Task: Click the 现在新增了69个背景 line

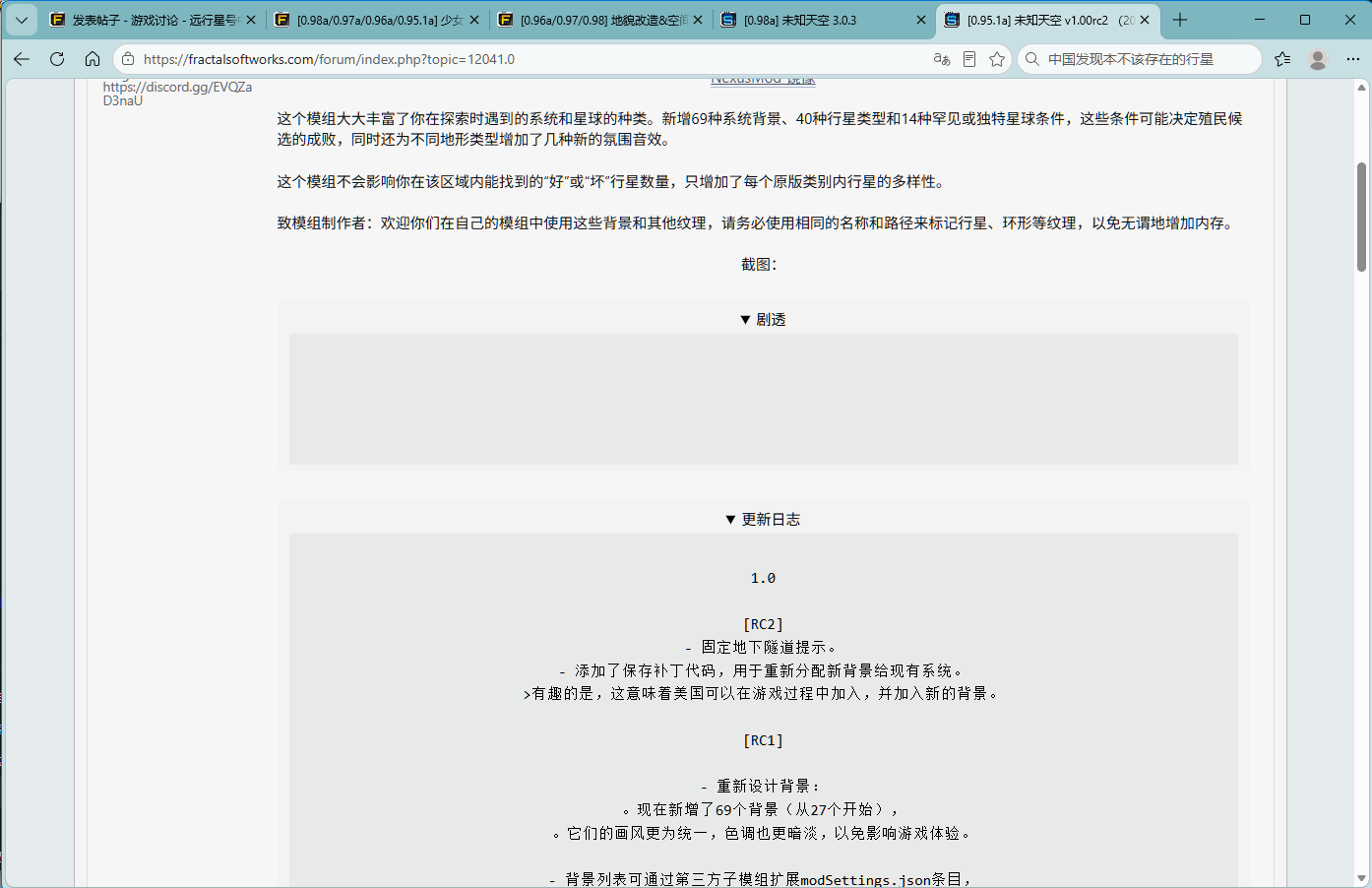Action: click(x=763, y=809)
